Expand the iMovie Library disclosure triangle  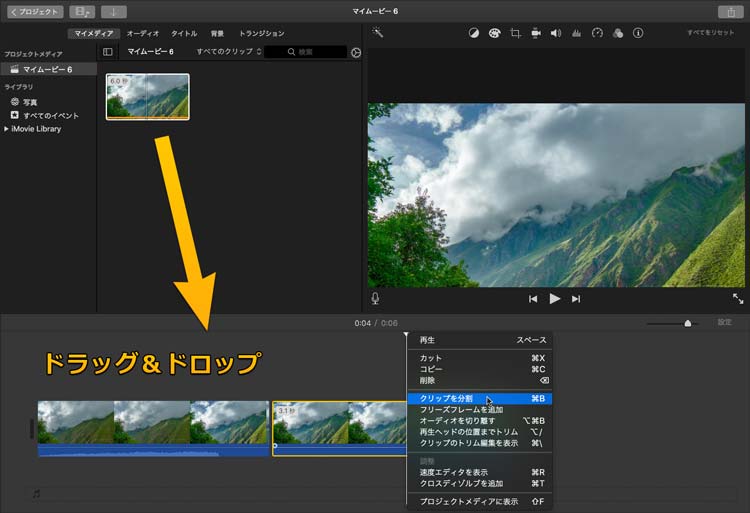click(6, 129)
